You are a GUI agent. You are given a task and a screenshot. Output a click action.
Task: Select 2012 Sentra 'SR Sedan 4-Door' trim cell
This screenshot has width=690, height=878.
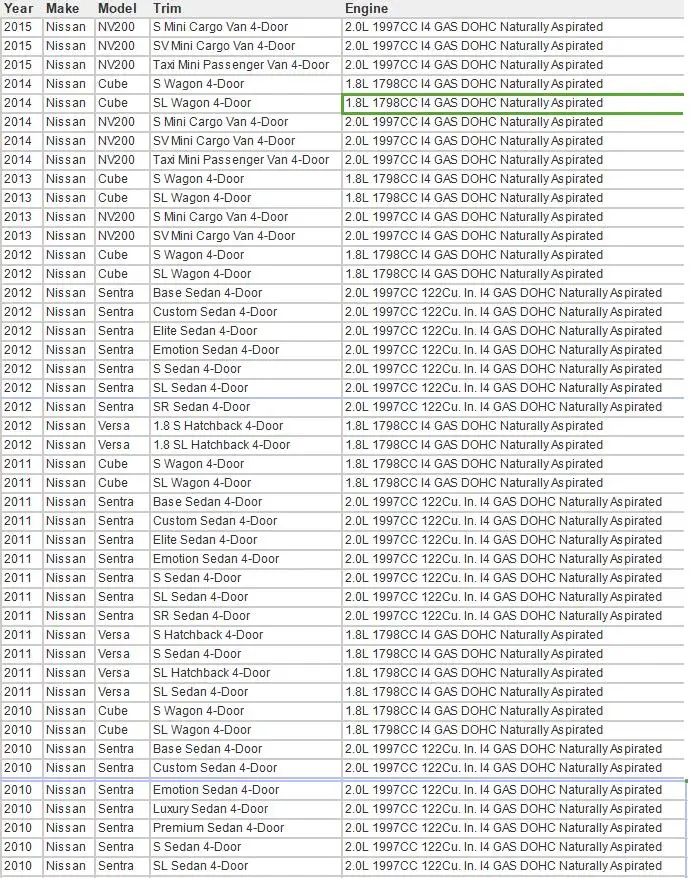(246, 408)
